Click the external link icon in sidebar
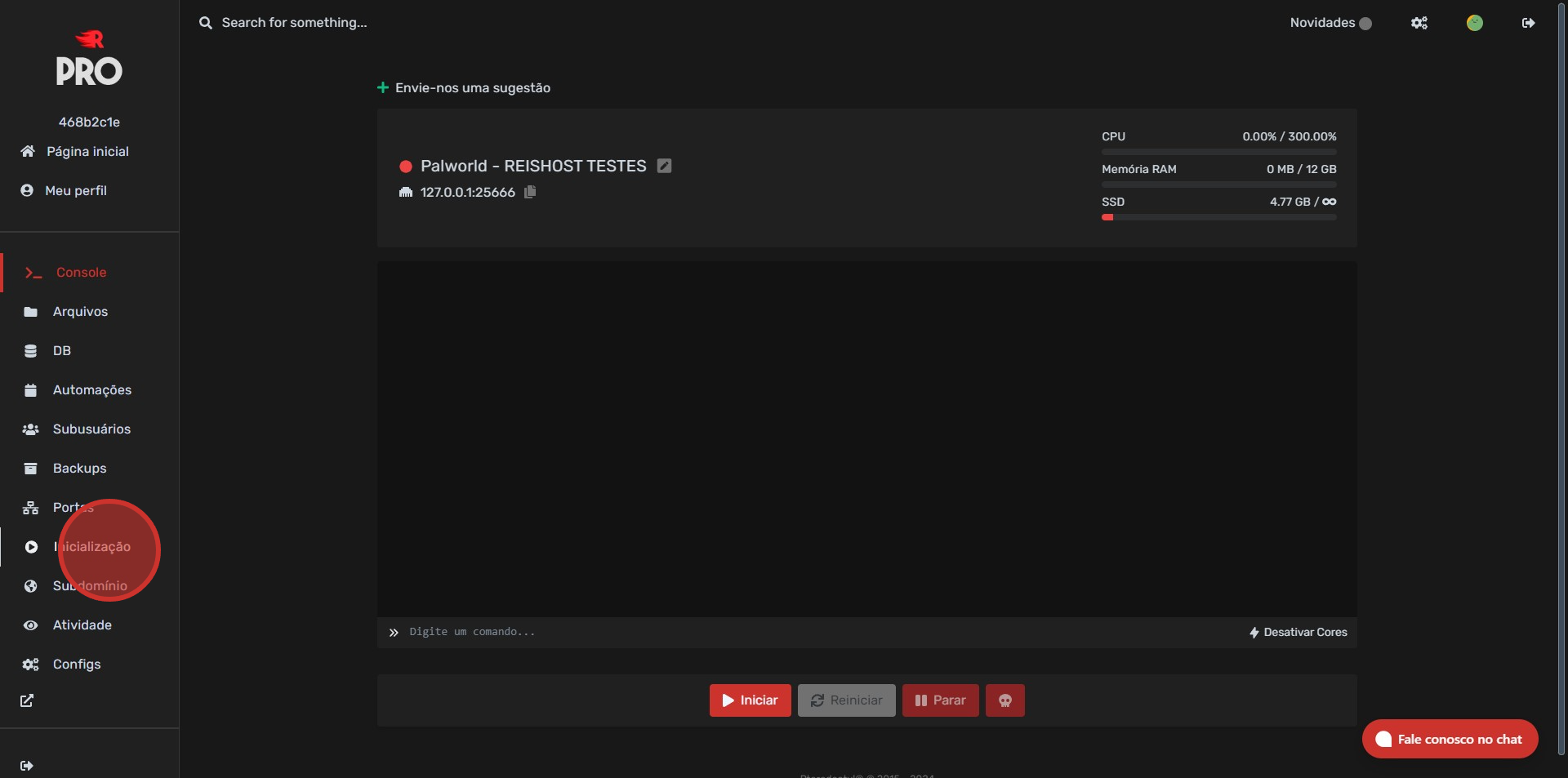Viewport: 1568px width, 778px height. (27, 700)
